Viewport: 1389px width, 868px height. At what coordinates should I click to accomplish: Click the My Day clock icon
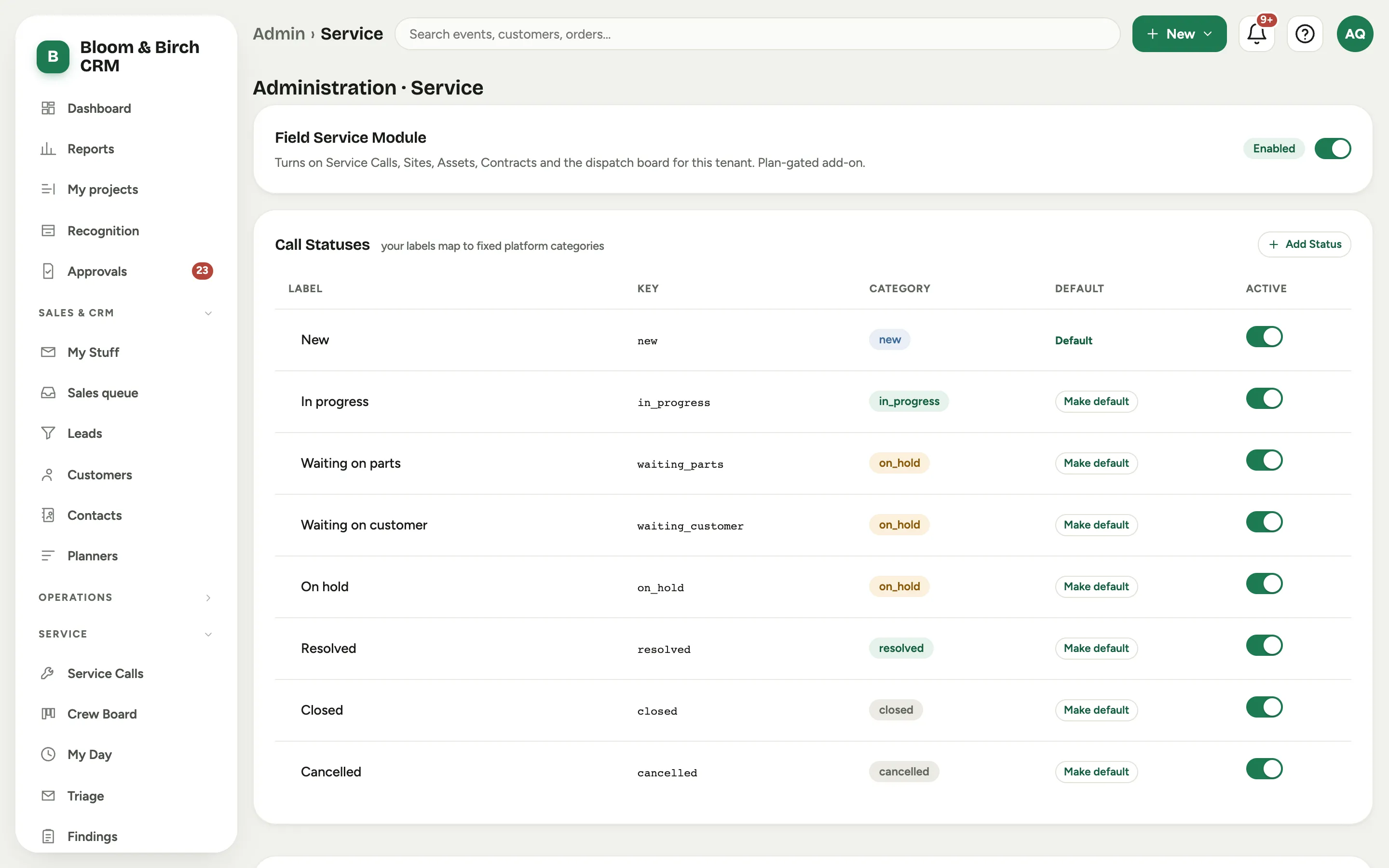(48, 754)
